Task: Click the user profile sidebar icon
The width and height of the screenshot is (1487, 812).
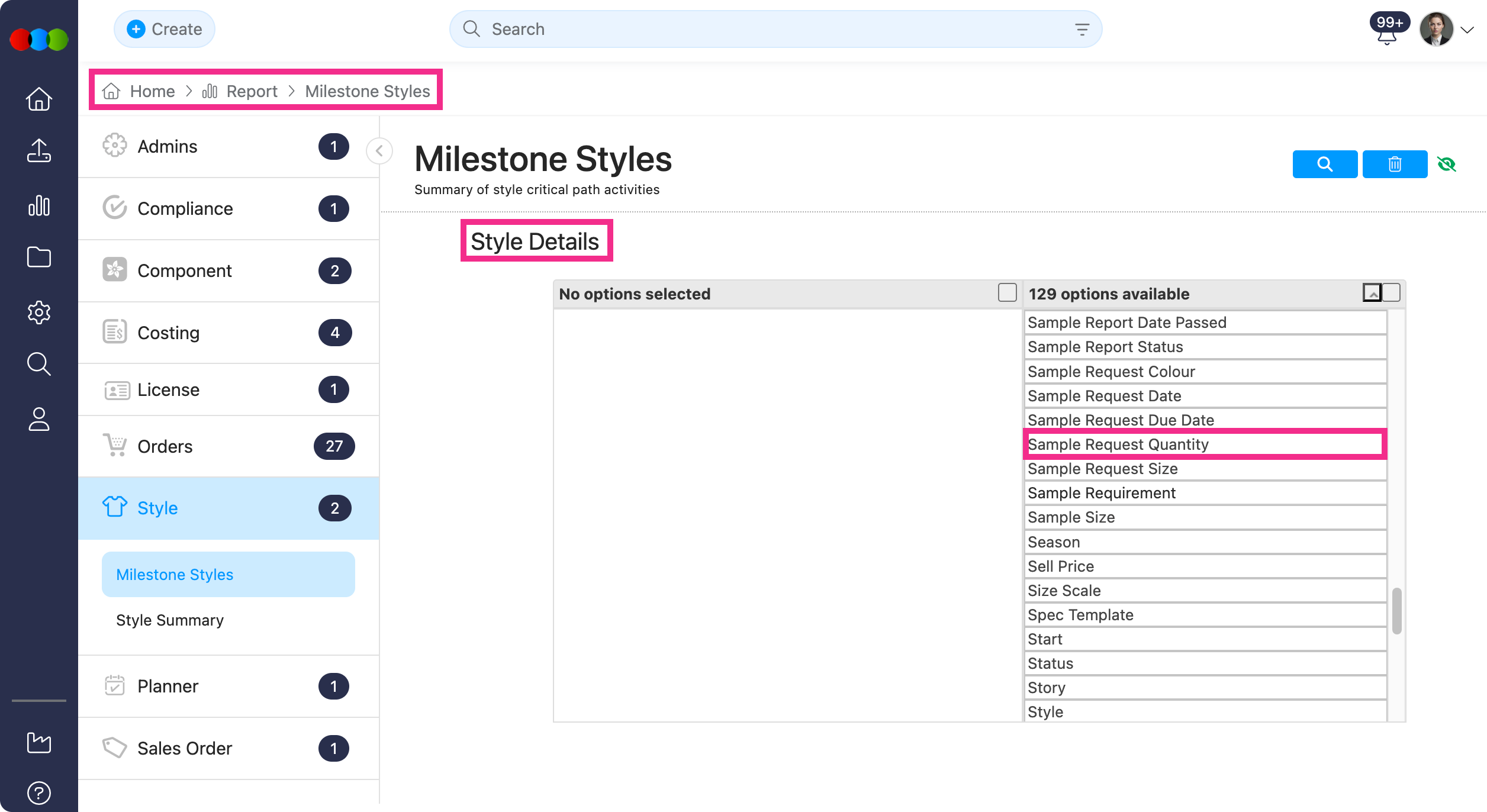Action: [39, 419]
